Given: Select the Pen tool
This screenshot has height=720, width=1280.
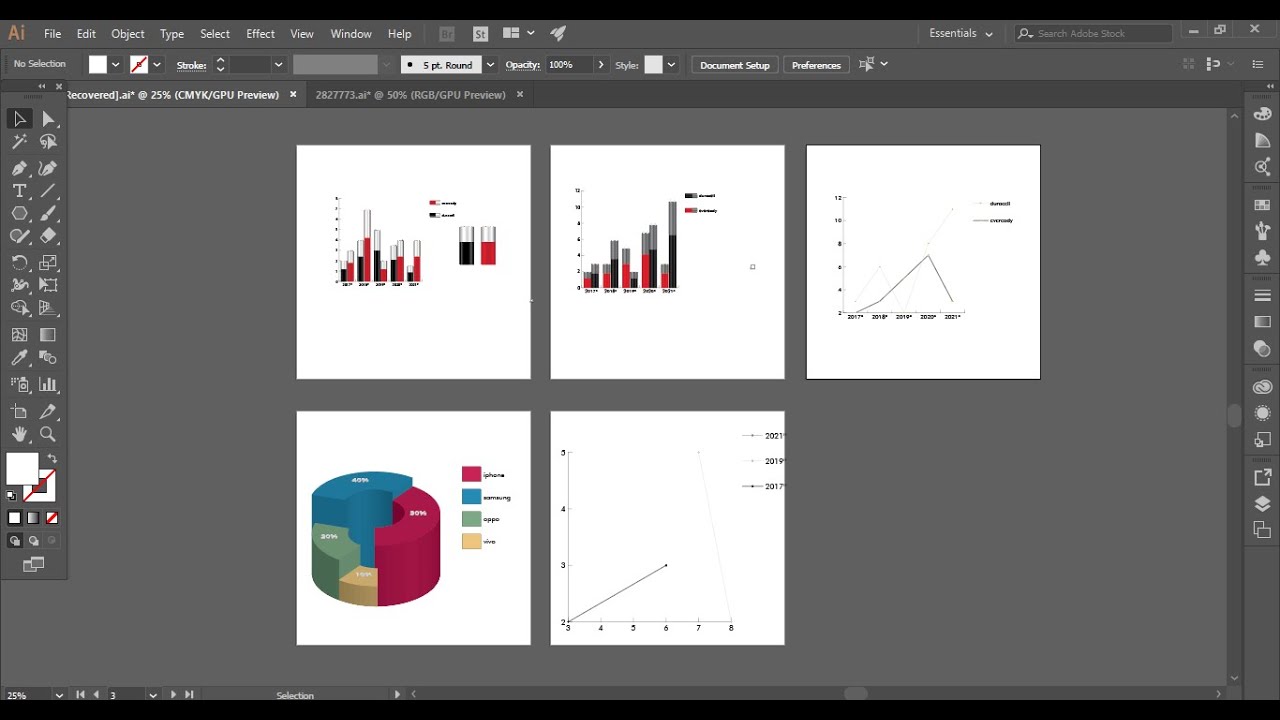Looking at the screenshot, I should click(x=19, y=168).
